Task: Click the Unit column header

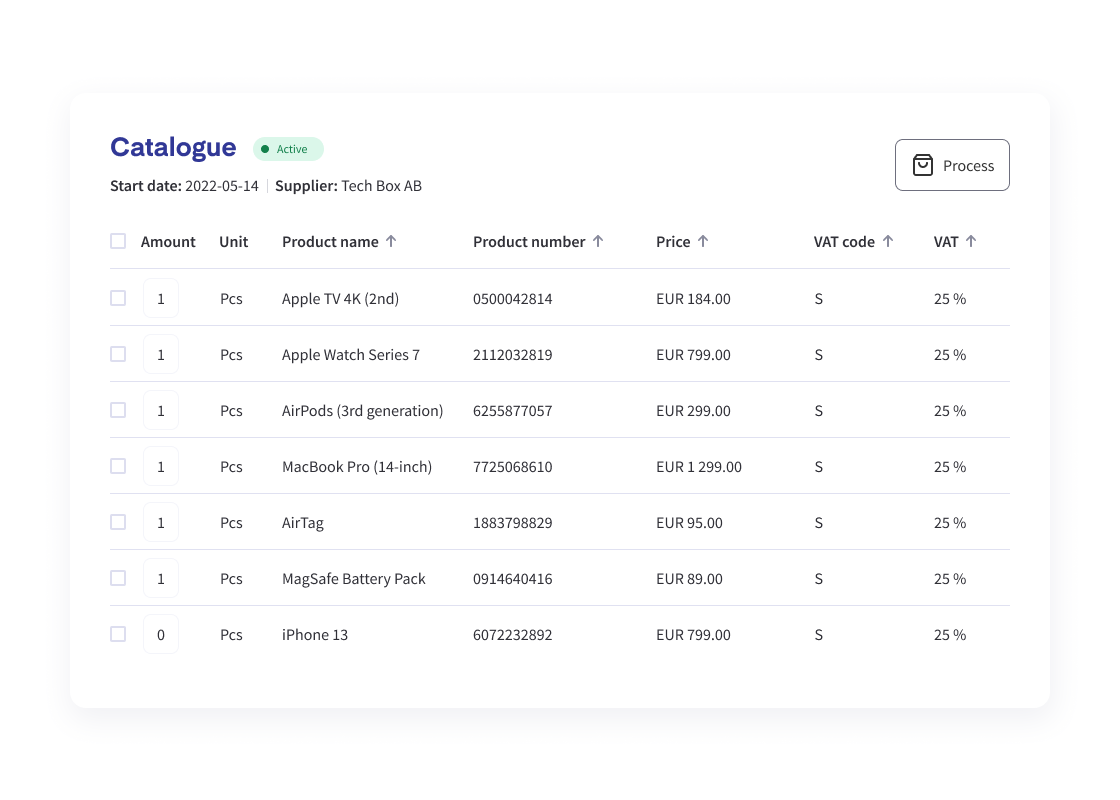Action: pos(234,242)
